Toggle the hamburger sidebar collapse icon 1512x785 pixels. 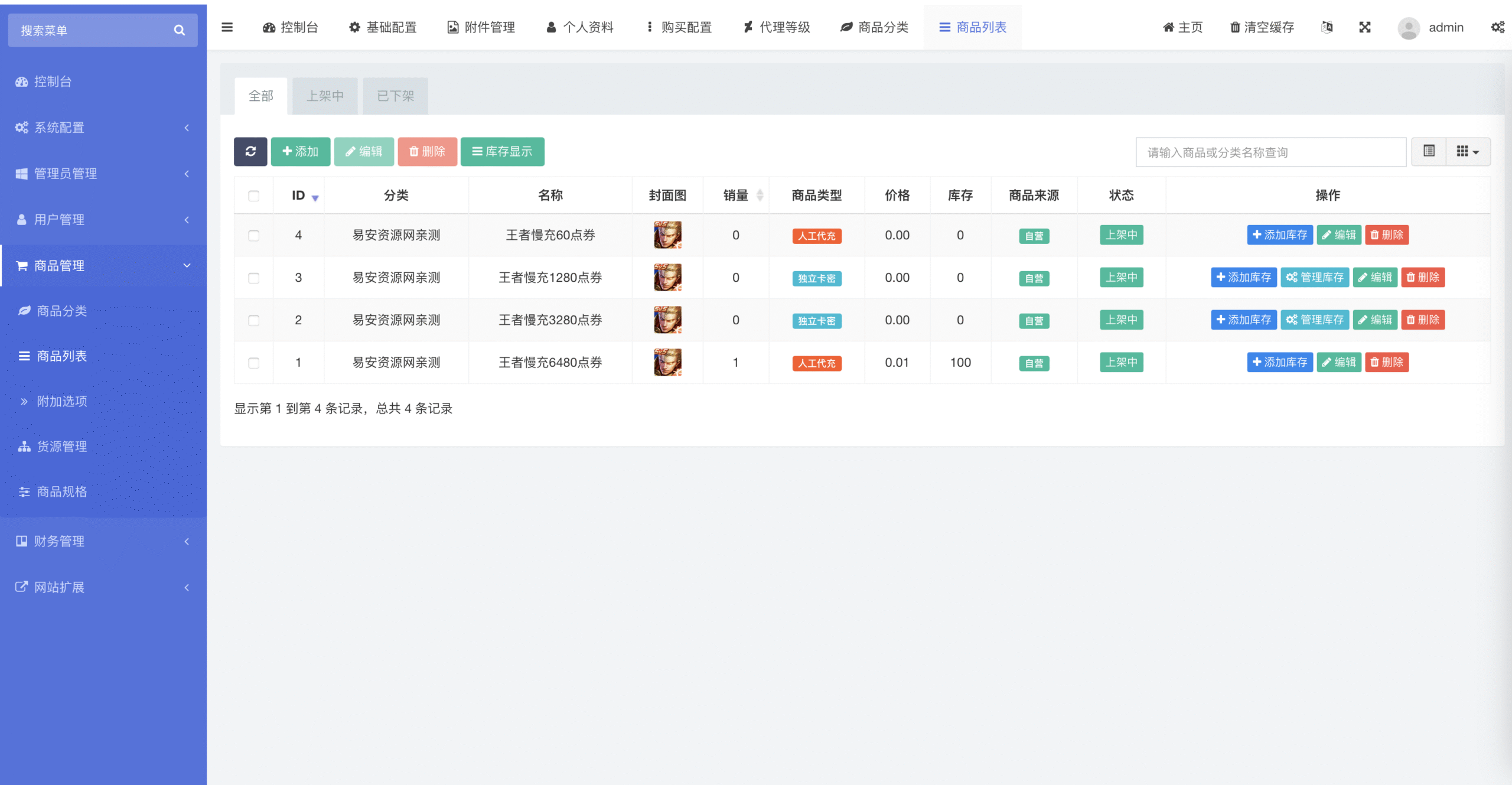tap(227, 27)
